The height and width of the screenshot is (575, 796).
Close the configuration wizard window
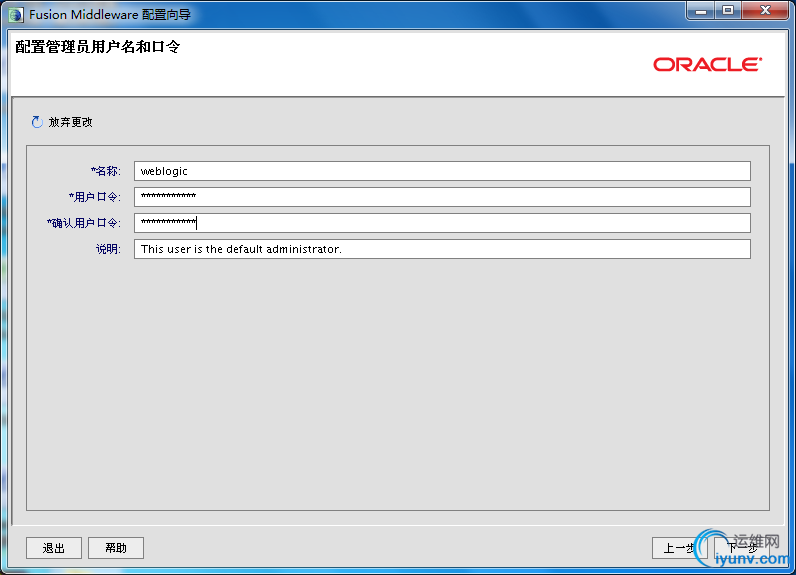pyautogui.click(x=765, y=10)
